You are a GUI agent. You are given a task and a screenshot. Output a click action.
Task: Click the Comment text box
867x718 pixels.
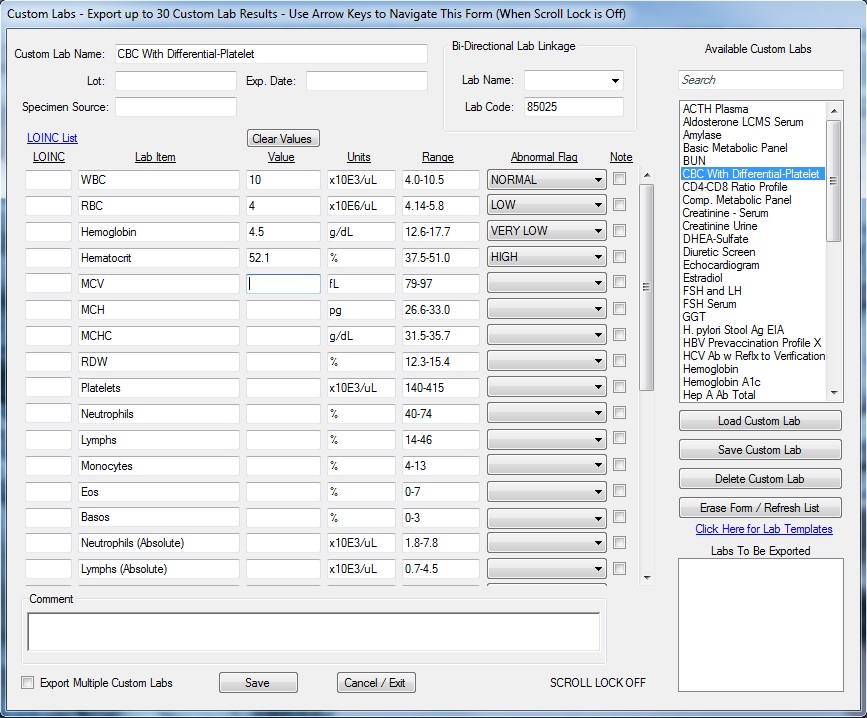point(314,632)
